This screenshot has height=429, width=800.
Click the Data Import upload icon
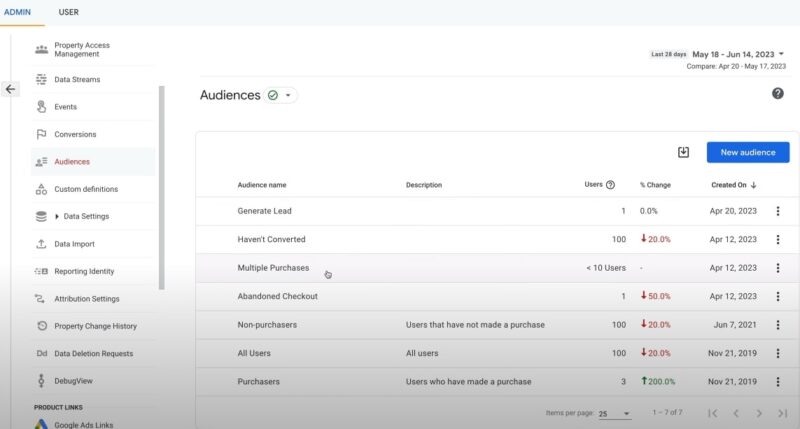tap(41, 244)
